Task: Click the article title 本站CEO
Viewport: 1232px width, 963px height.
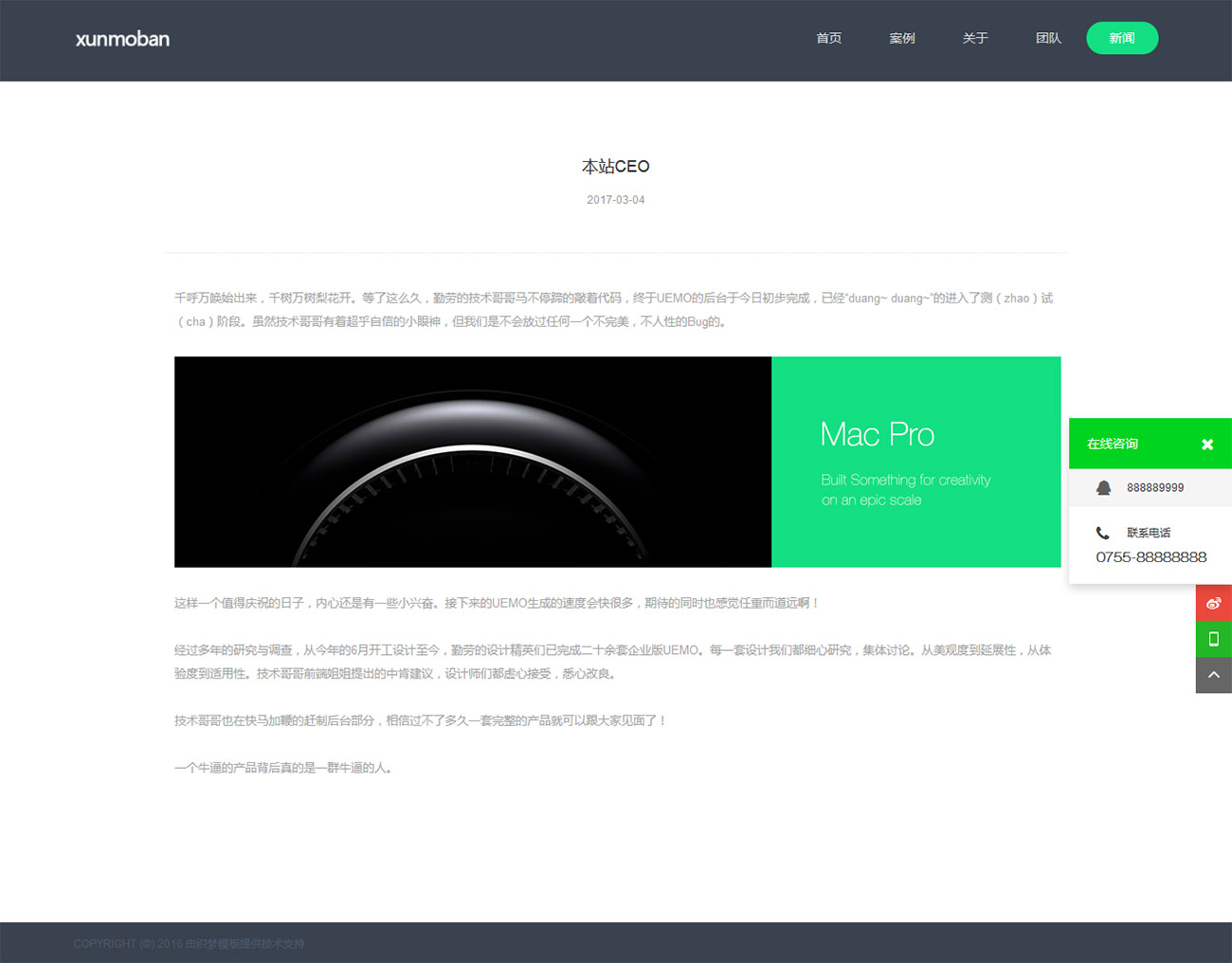Action: [615, 167]
